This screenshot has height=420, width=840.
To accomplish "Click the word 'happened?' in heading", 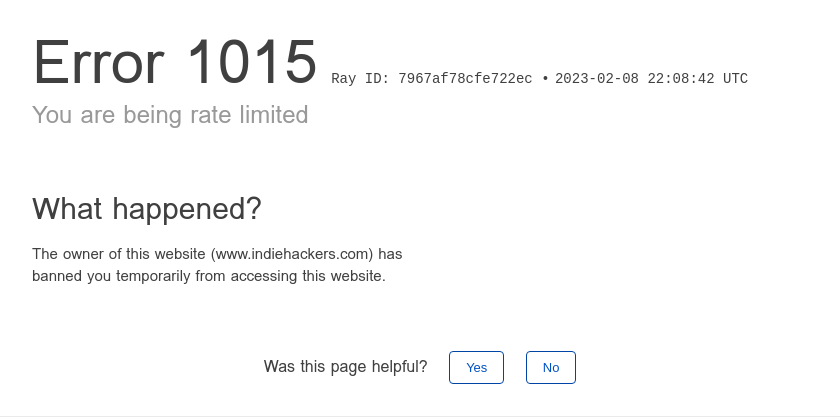I will 187,208.
